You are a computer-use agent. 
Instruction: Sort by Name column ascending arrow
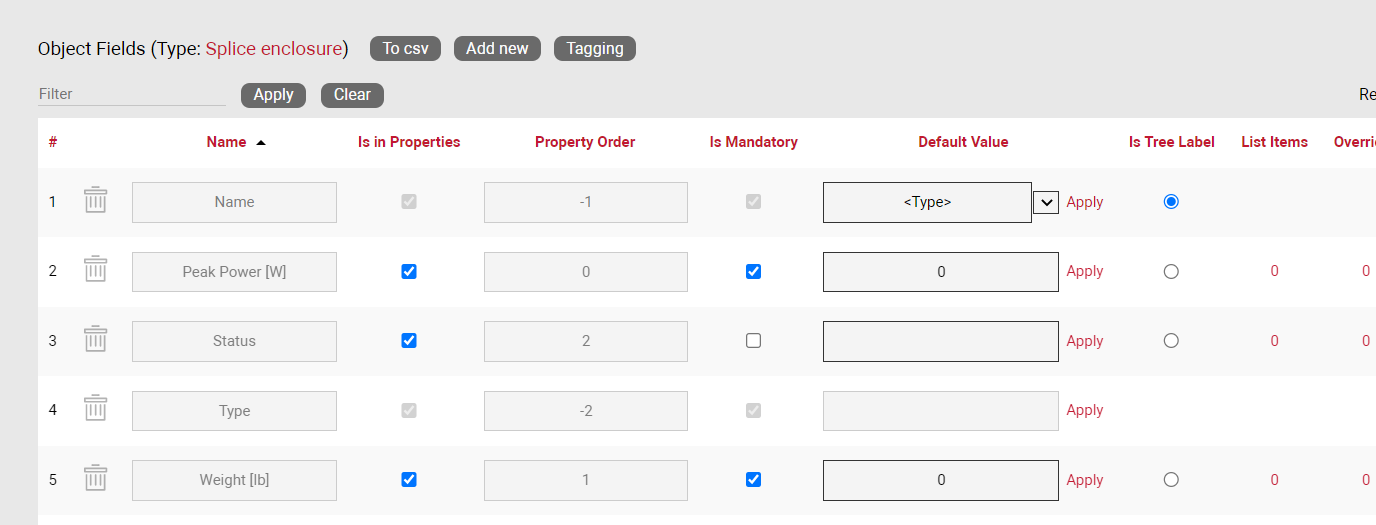click(261, 143)
